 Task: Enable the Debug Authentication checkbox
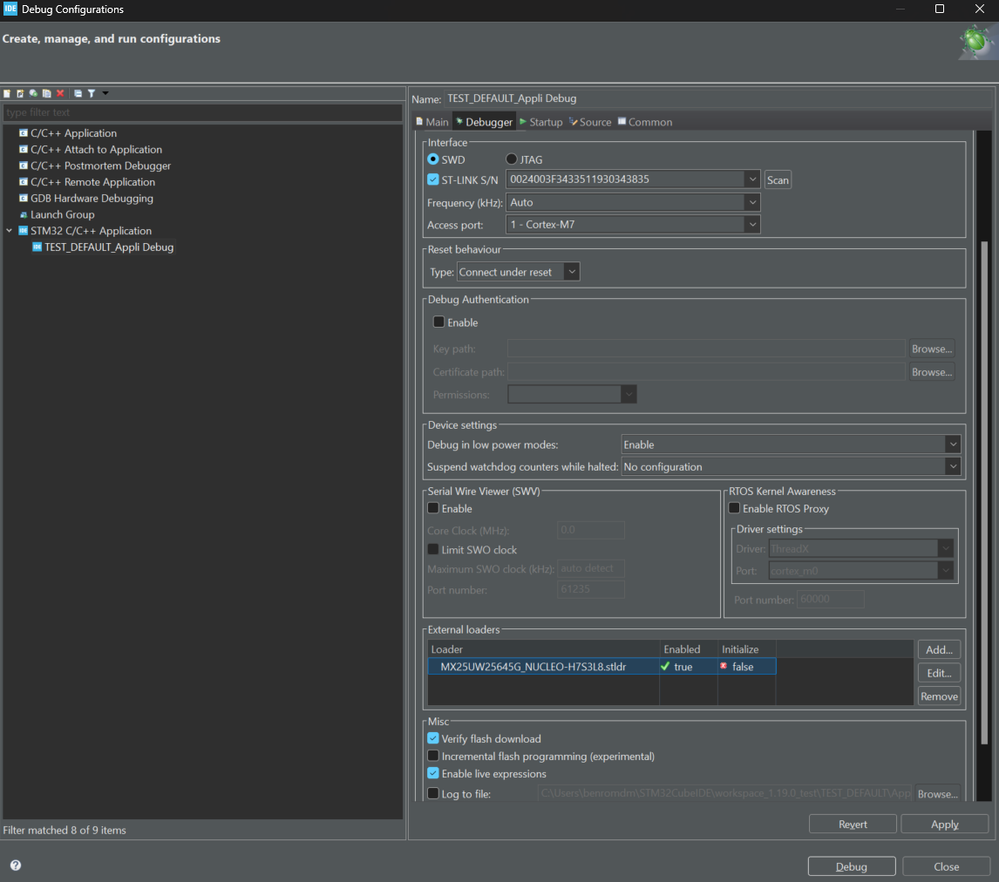pyautogui.click(x=439, y=322)
